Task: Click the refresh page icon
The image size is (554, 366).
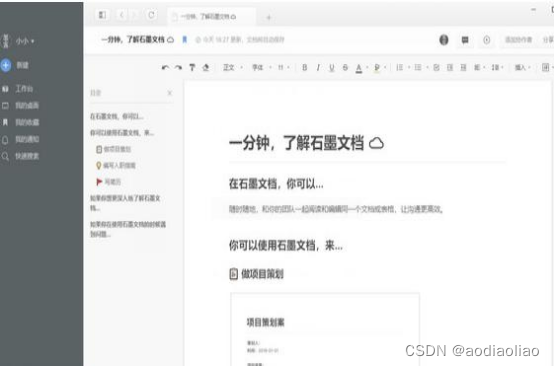Action: pyautogui.click(x=151, y=15)
